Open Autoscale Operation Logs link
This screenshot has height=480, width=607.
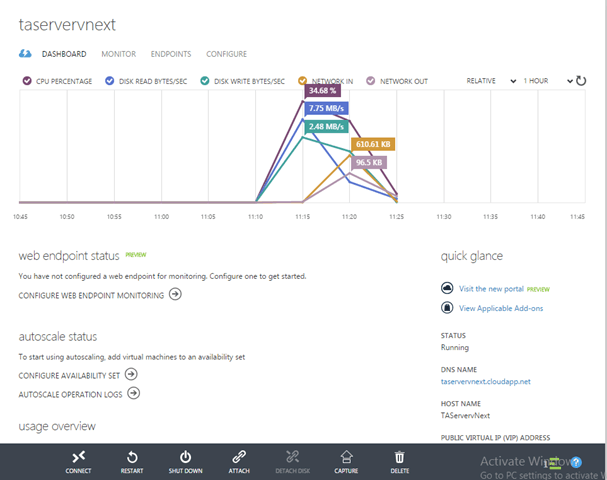70,394
